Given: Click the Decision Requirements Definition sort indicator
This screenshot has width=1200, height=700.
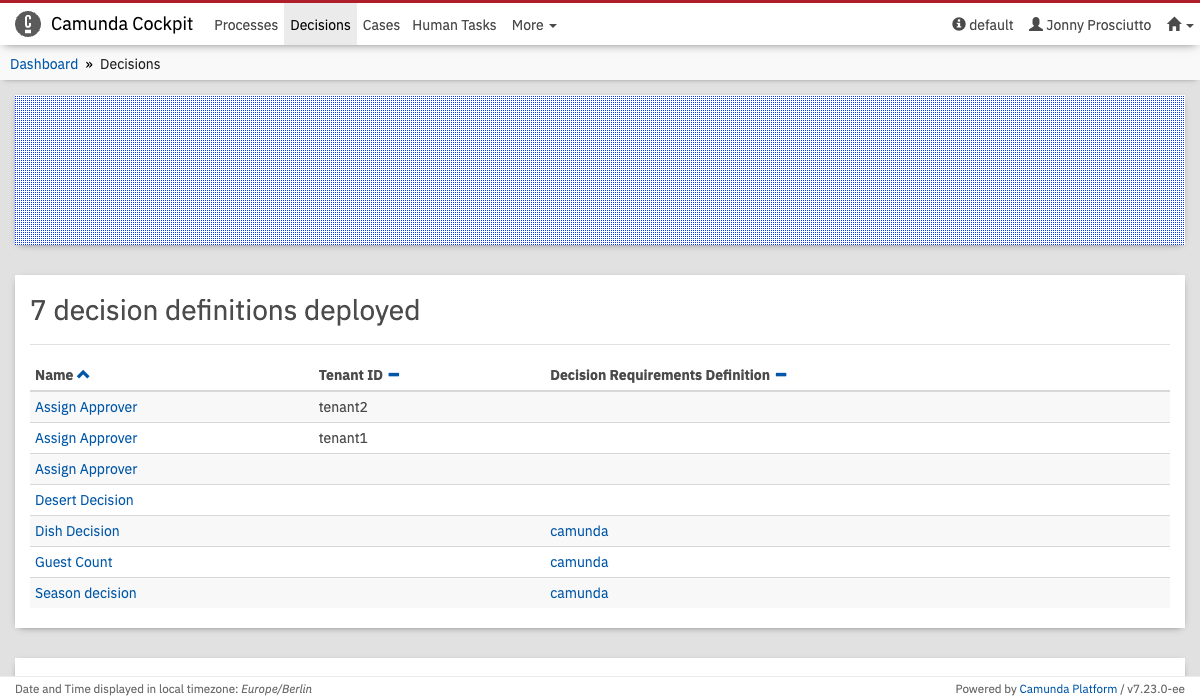Looking at the screenshot, I should coord(781,375).
